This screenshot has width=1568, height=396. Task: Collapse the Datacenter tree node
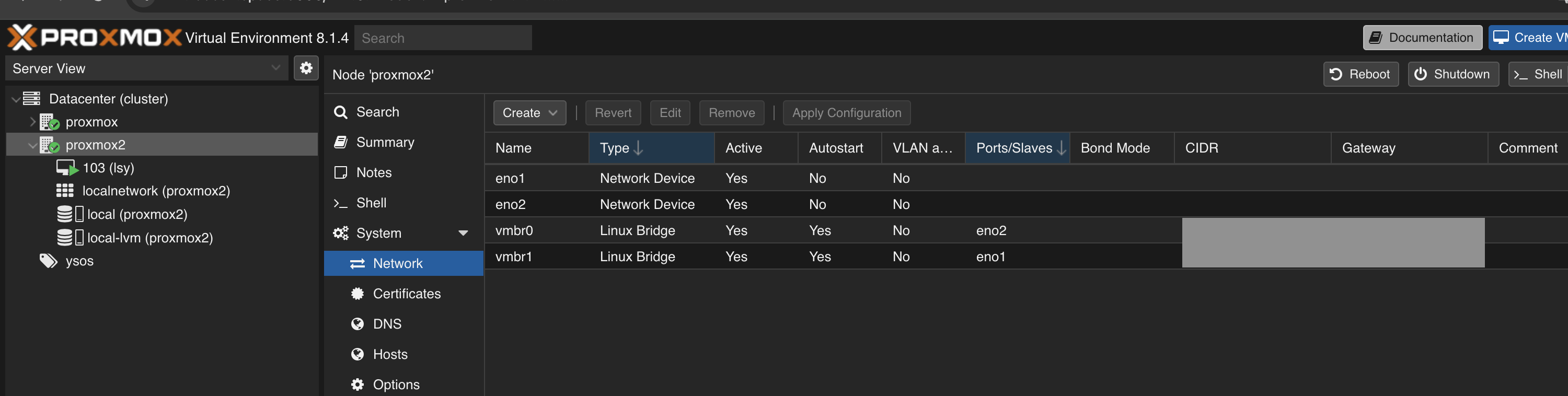click(15, 99)
